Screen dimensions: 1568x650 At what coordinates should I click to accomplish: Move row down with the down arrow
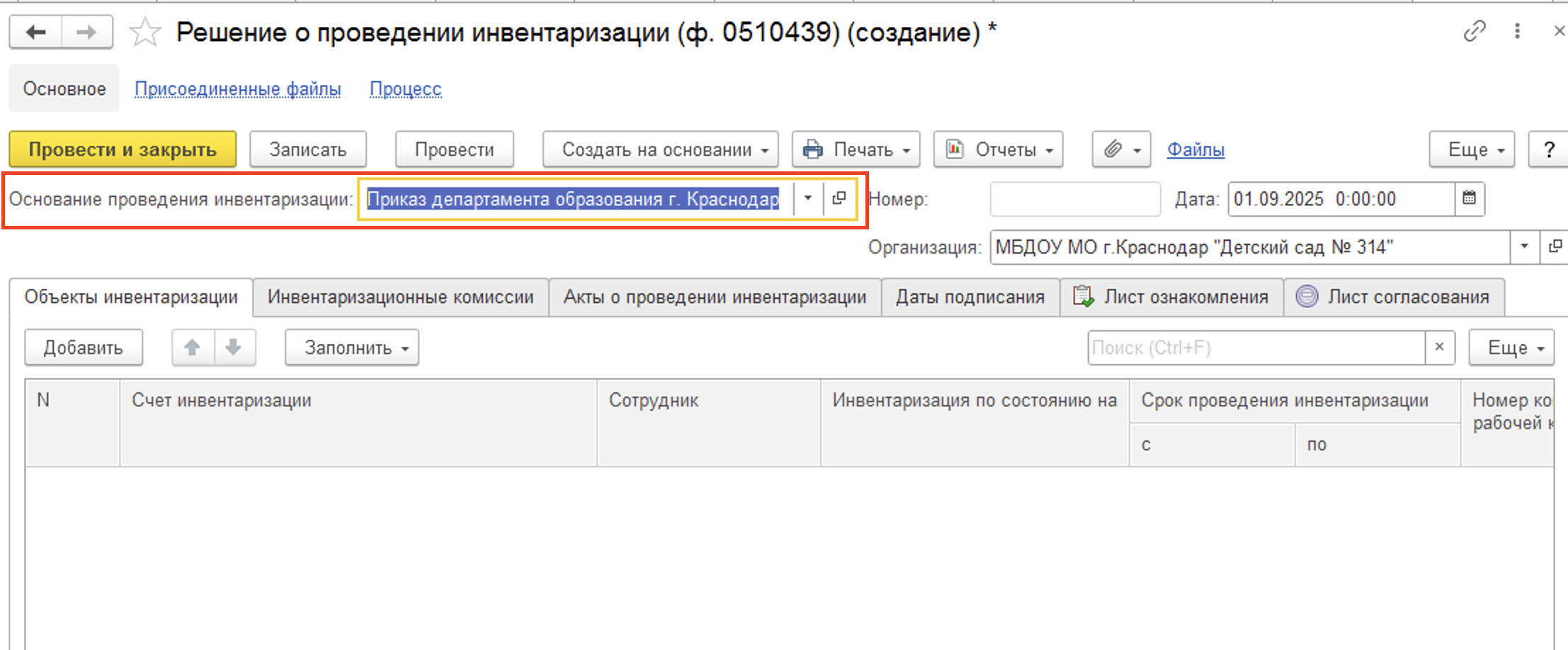coord(234,348)
